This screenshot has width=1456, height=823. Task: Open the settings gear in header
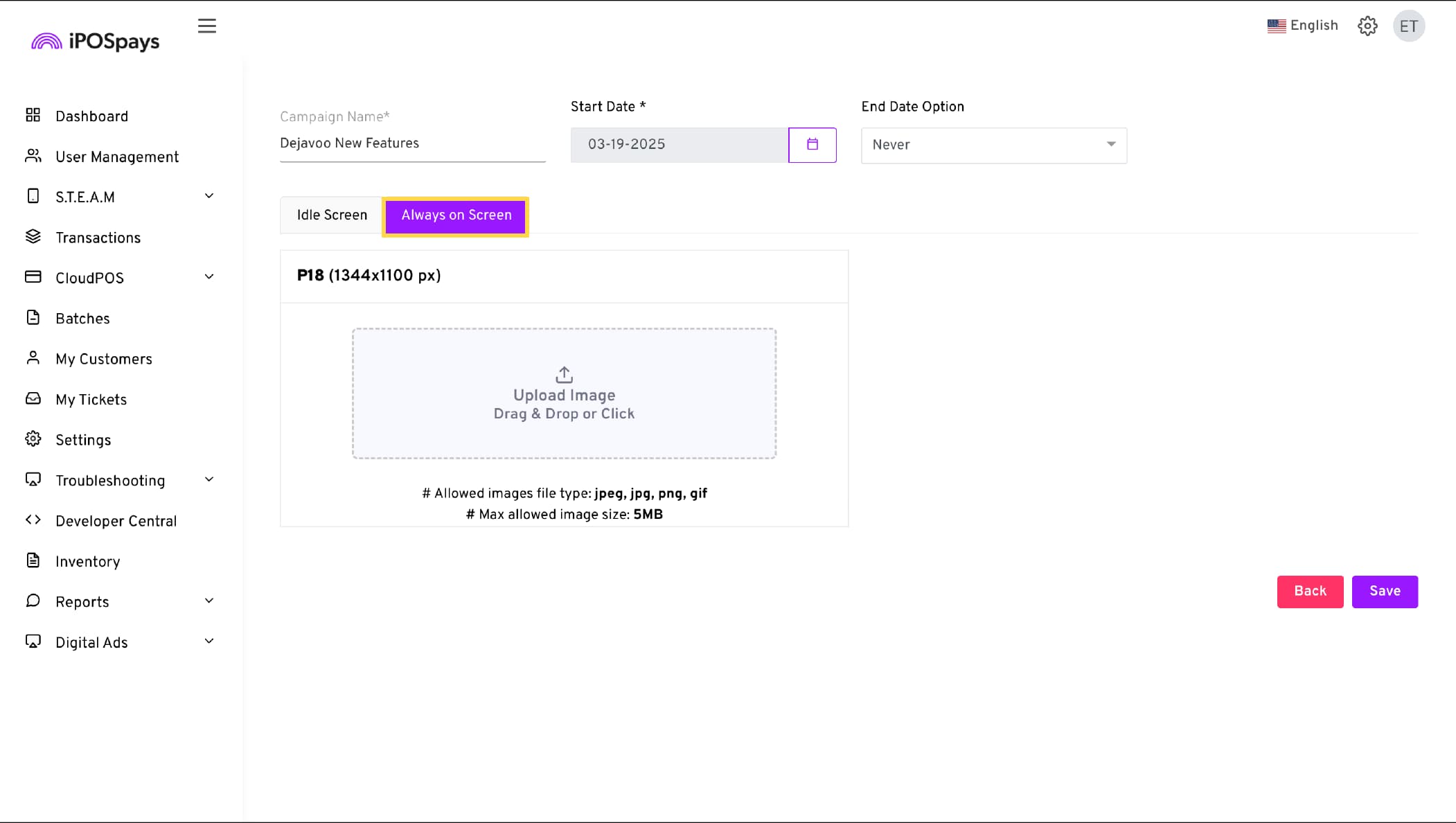click(x=1367, y=26)
